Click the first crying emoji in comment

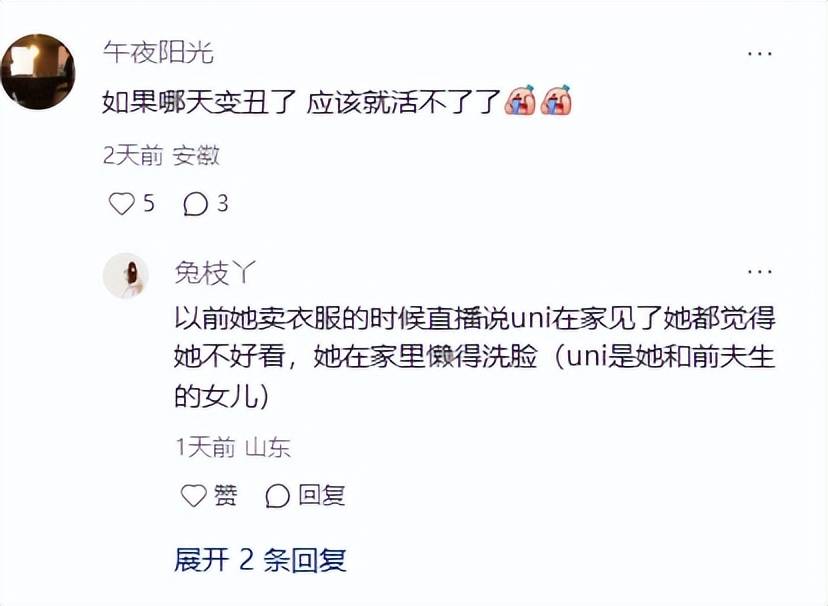tap(520, 100)
